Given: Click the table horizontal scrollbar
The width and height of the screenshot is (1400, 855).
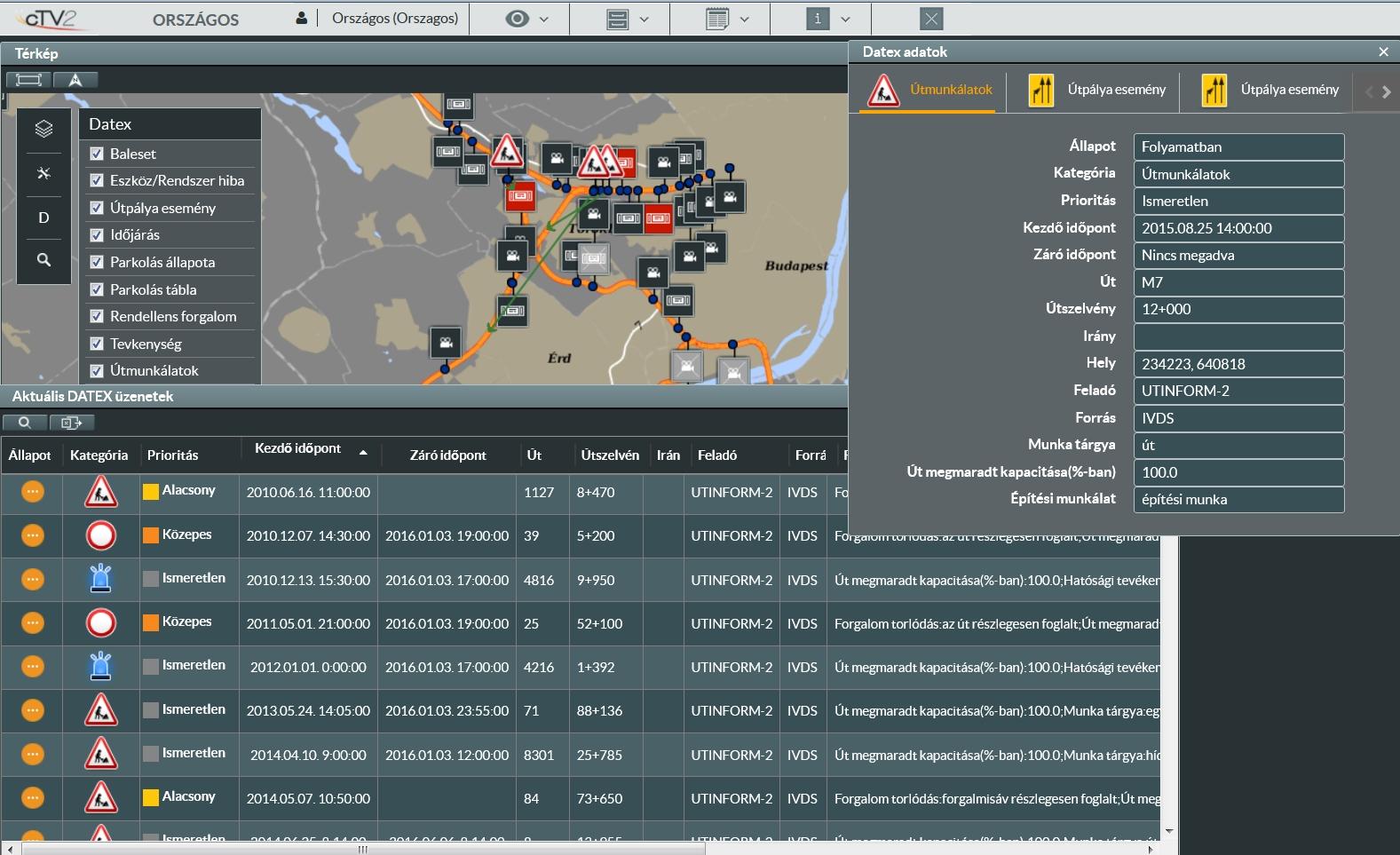Looking at the screenshot, I should [x=364, y=849].
